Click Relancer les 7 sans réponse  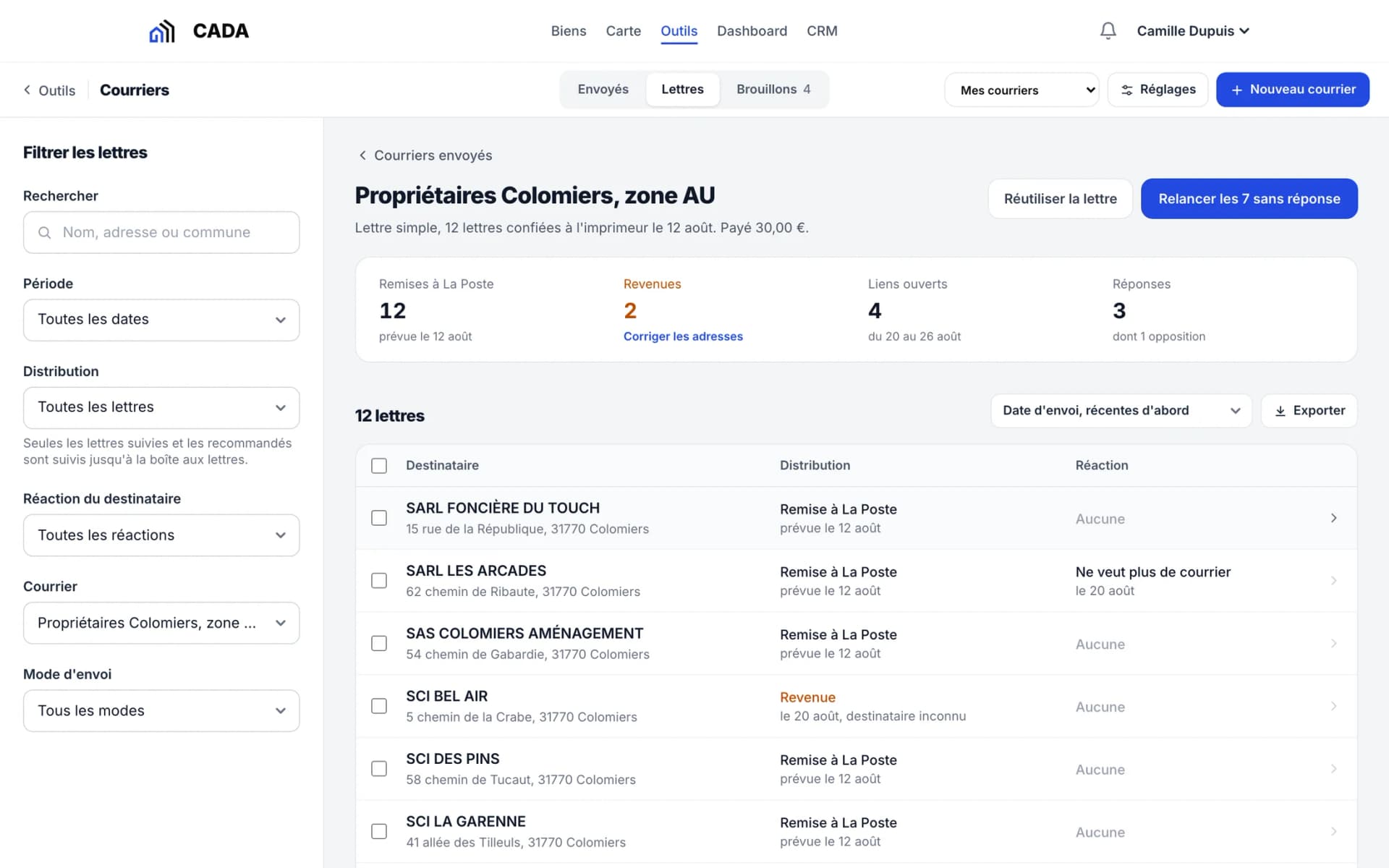[1249, 199]
